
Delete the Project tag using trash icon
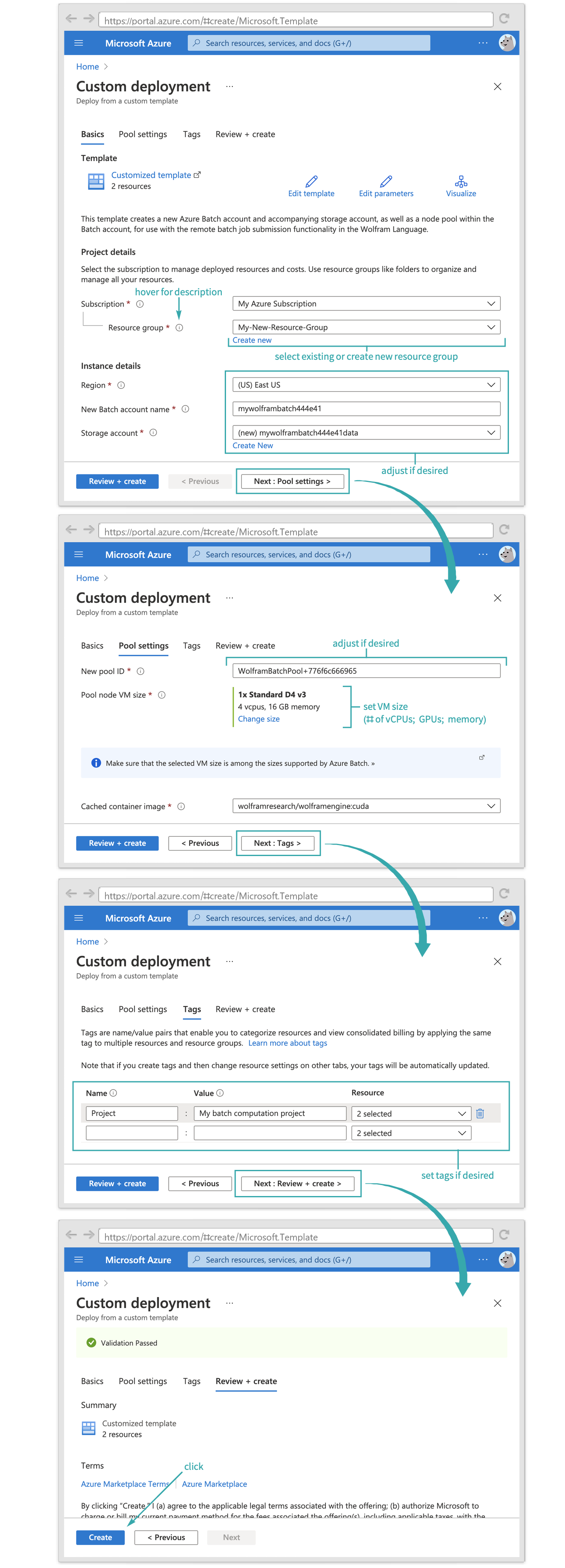click(x=480, y=1113)
